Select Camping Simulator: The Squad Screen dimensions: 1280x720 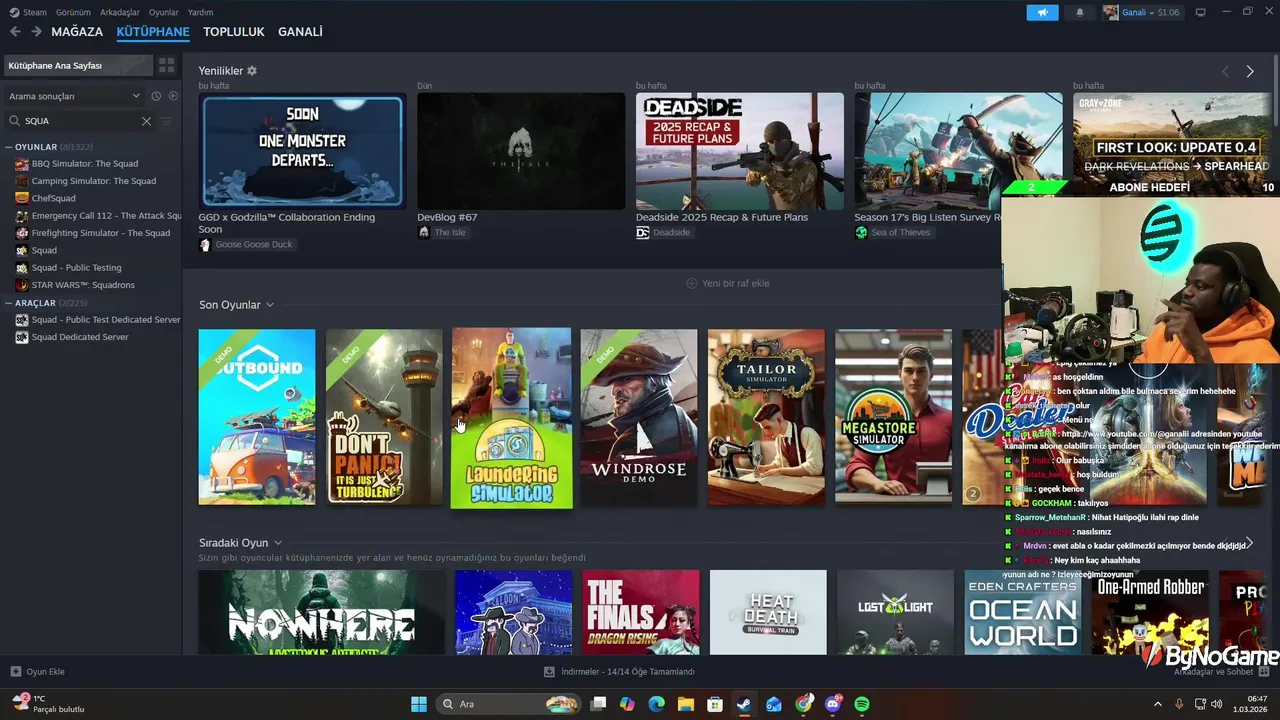click(x=94, y=181)
